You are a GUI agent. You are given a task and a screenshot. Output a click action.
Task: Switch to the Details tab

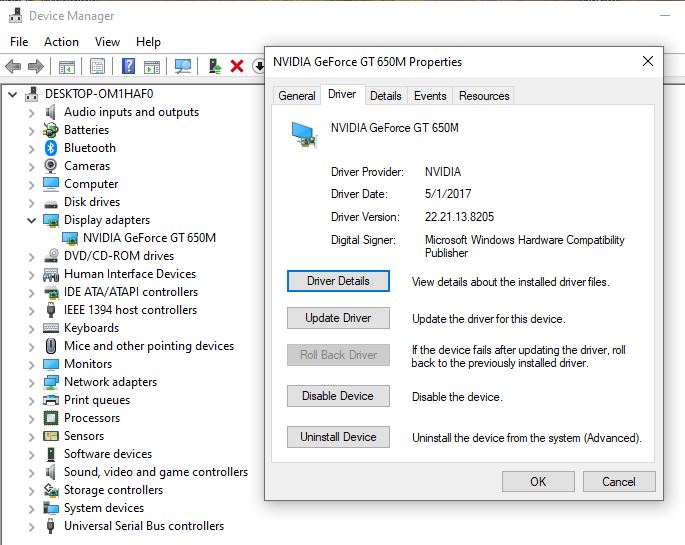(x=385, y=96)
